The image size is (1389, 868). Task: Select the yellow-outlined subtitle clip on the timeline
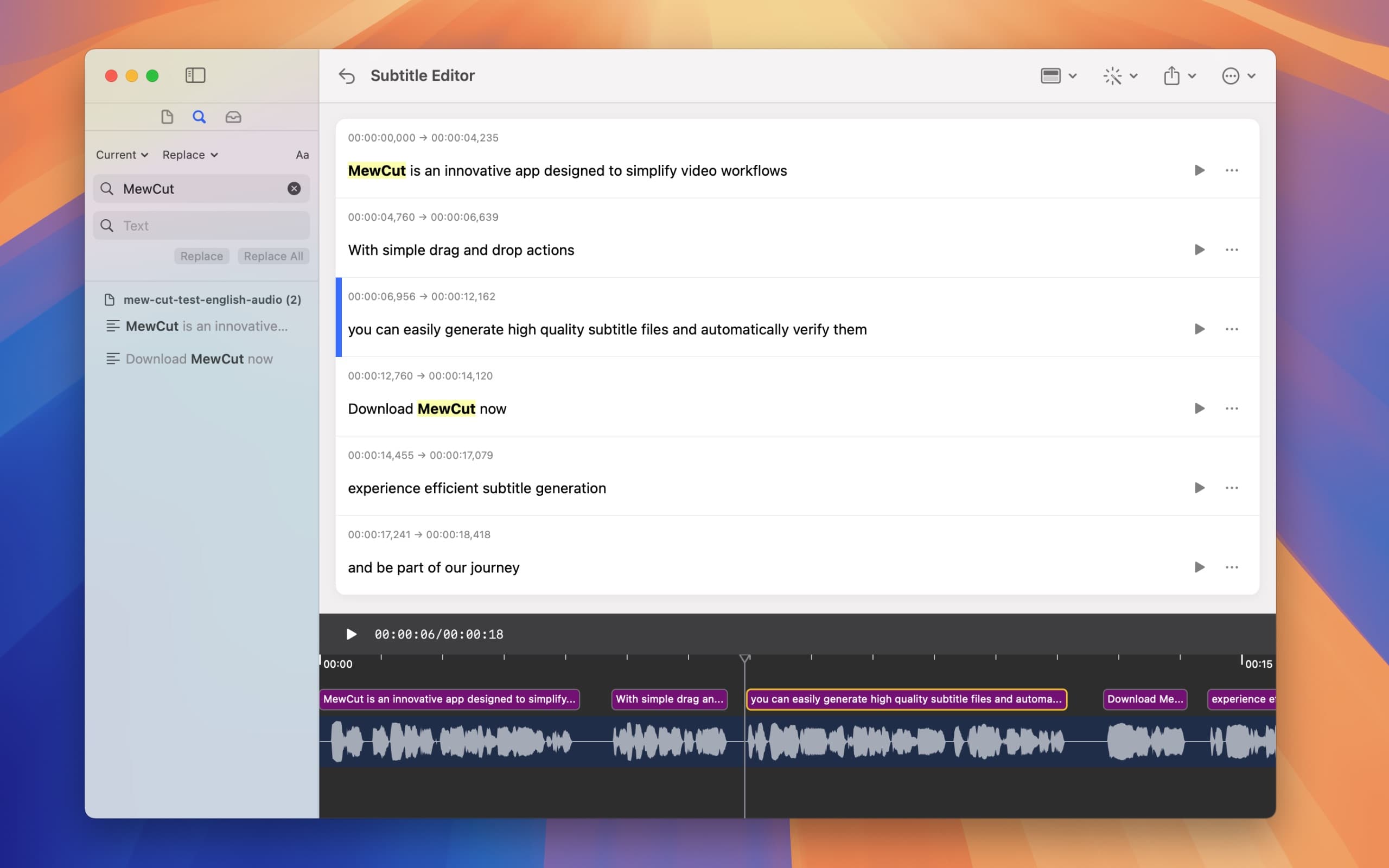click(906, 699)
